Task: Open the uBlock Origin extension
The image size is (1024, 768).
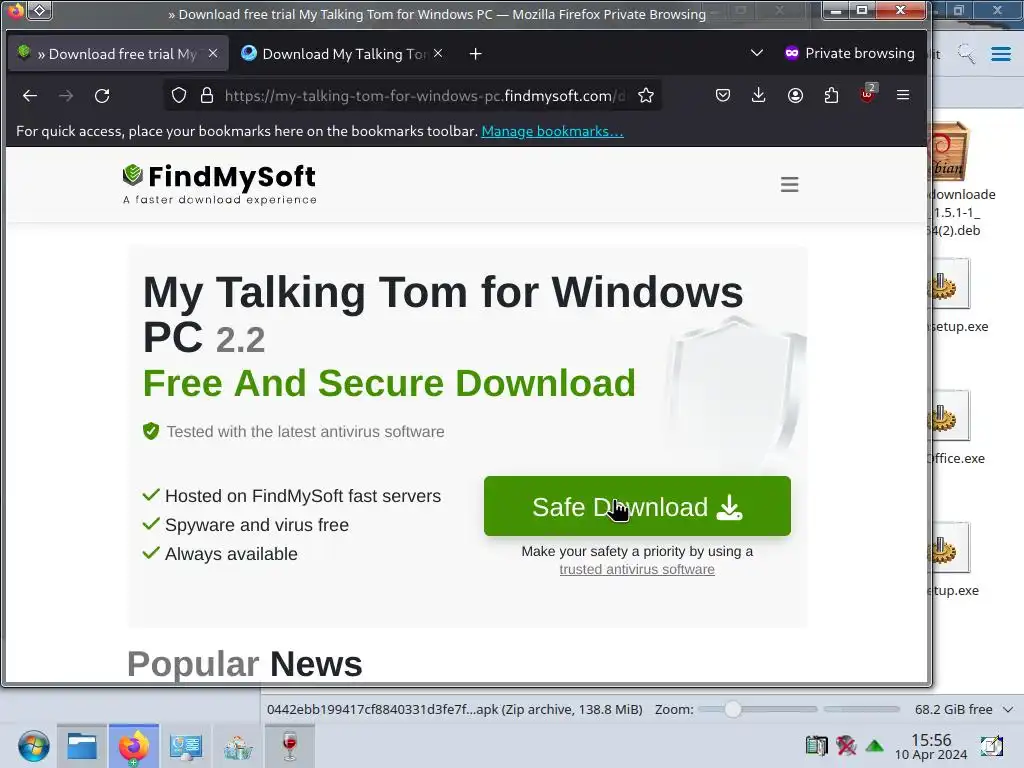Action: pyautogui.click(x=867, y=94)
